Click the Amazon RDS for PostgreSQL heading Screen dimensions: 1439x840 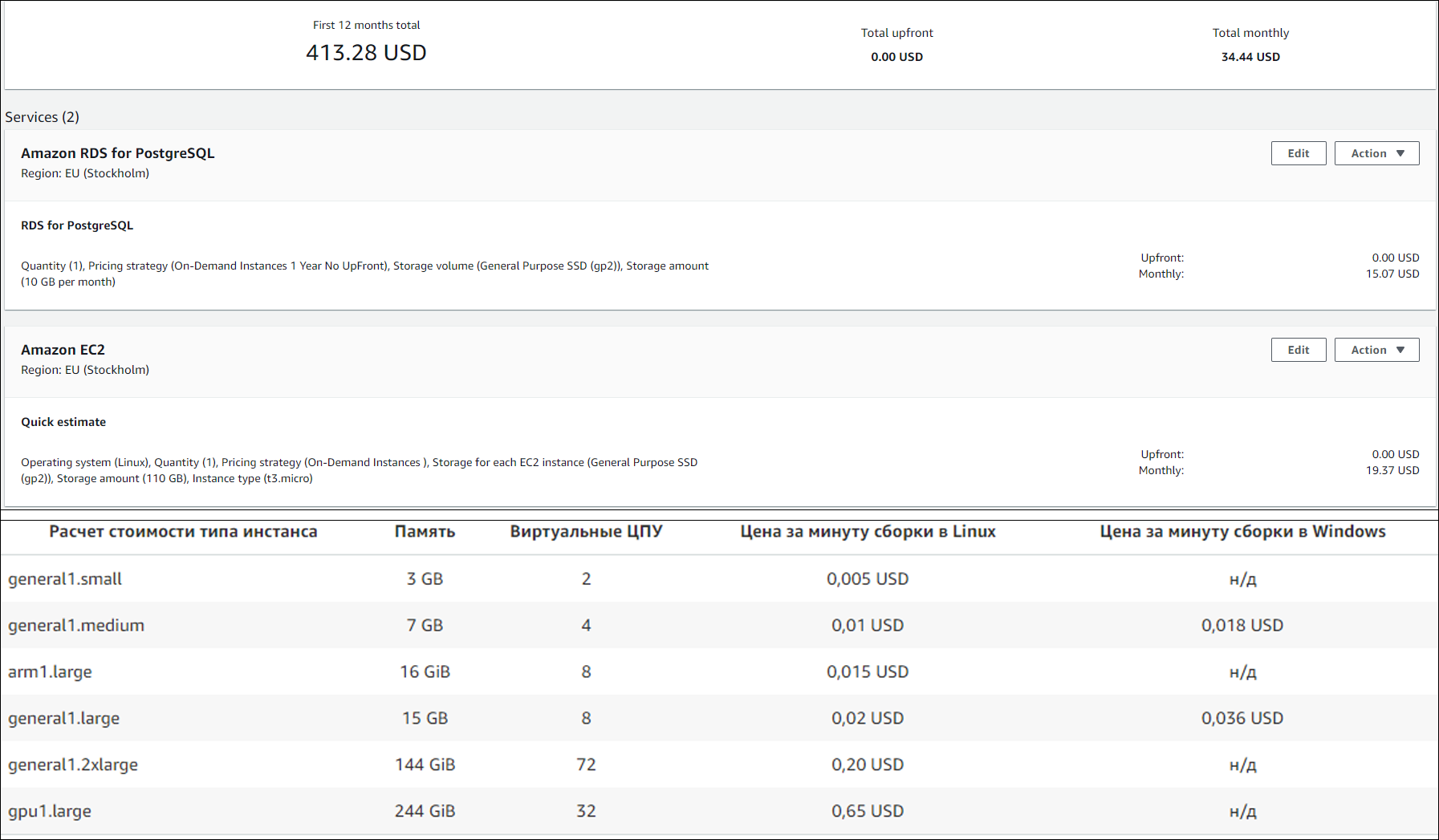[118, 153]
